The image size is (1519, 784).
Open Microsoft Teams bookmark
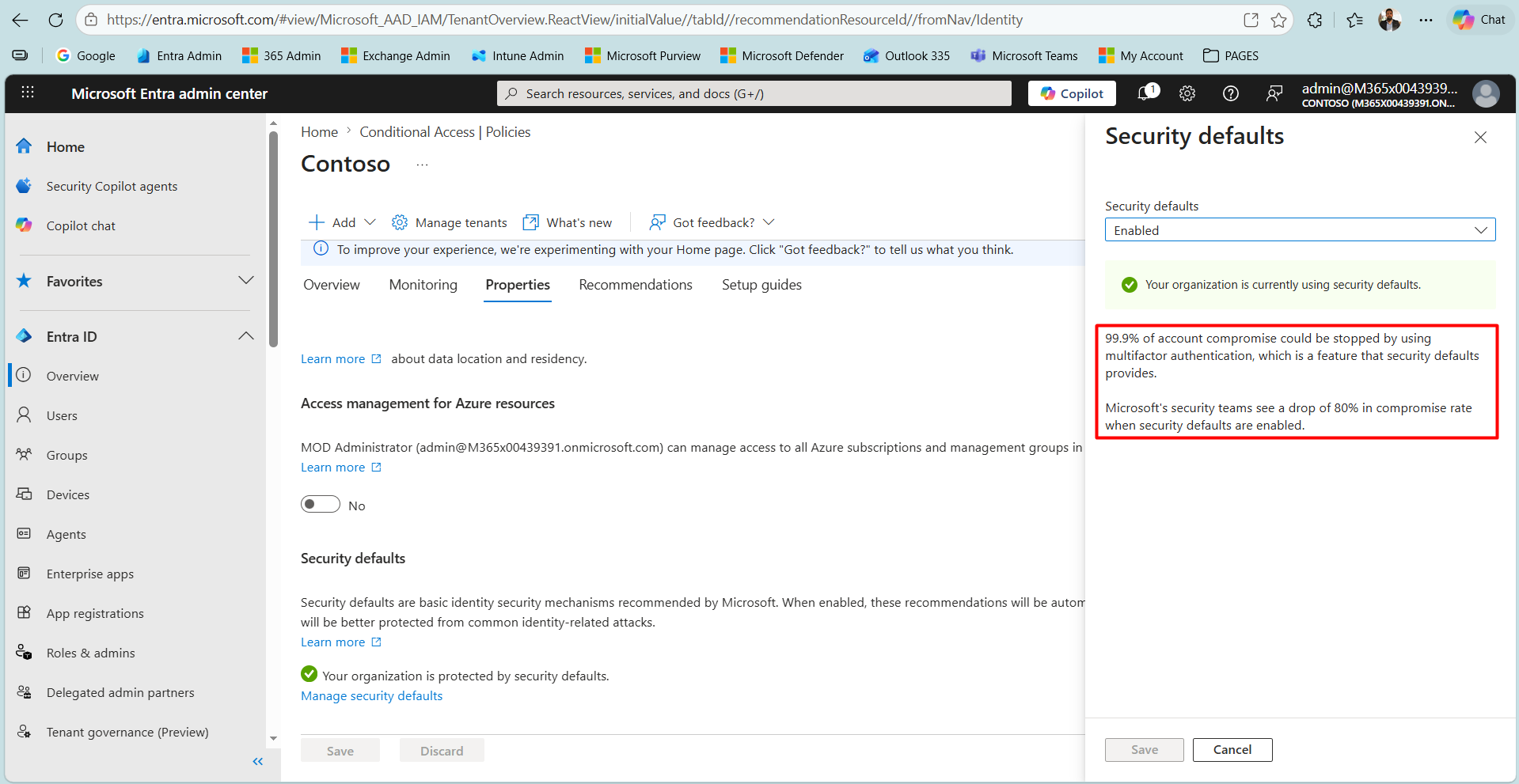(1024, 55)
